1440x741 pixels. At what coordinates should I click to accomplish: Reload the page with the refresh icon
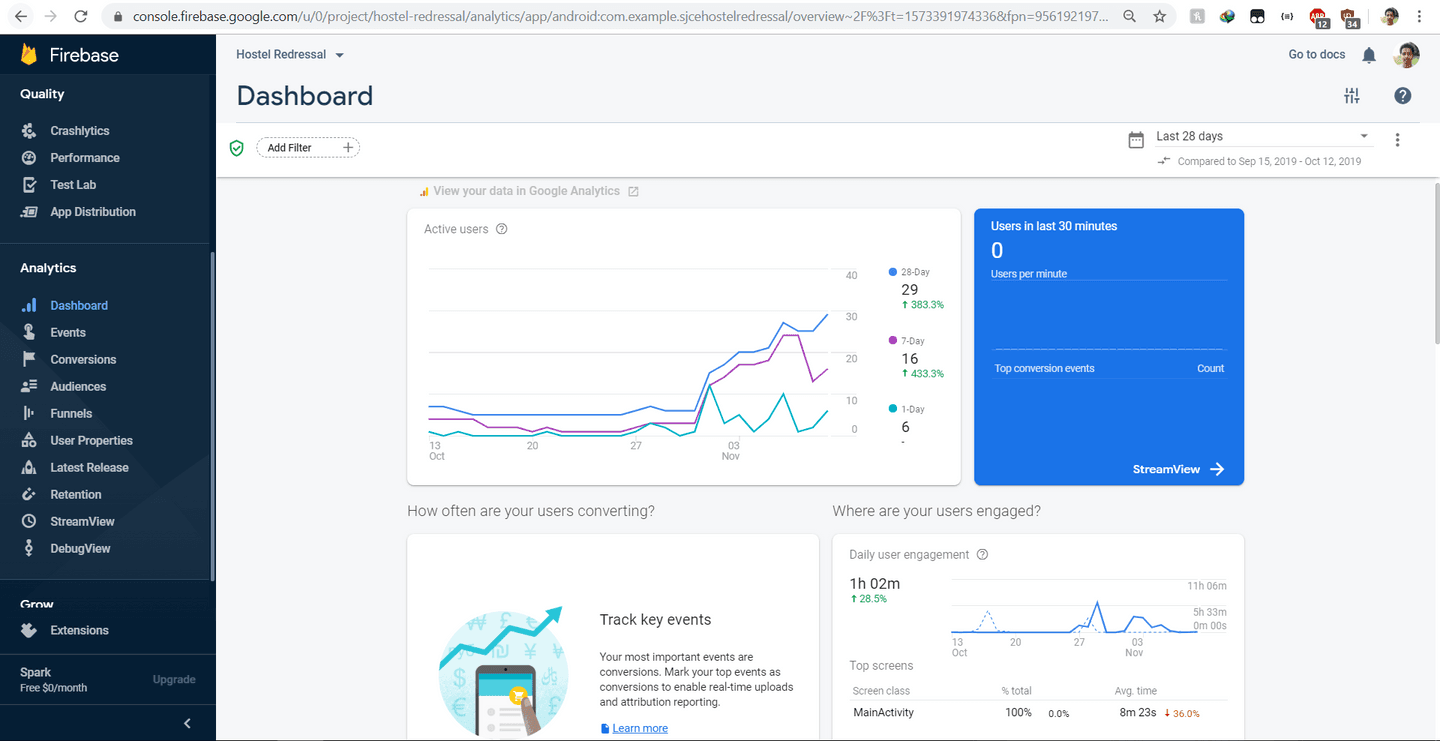tap(81, 16)
